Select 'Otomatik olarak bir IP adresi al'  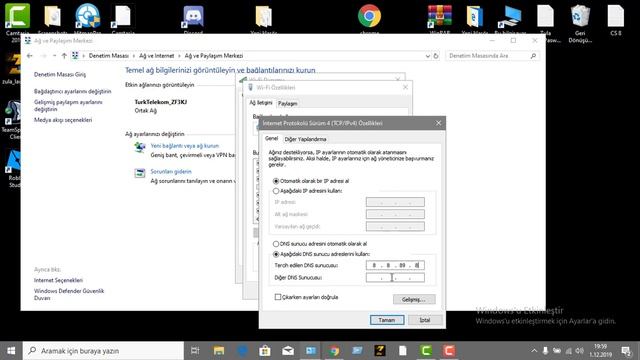276,181
